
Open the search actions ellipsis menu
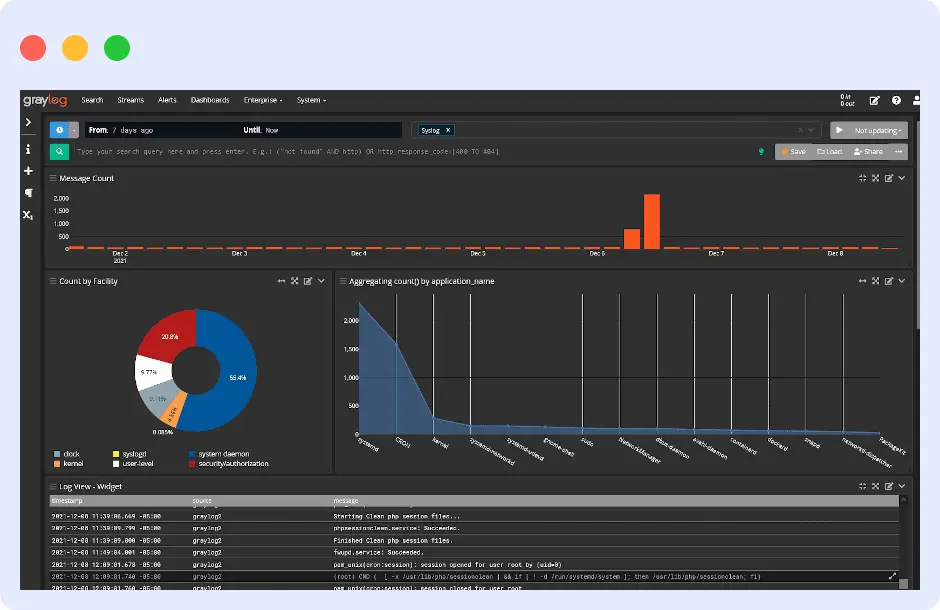tap(898, 152)
